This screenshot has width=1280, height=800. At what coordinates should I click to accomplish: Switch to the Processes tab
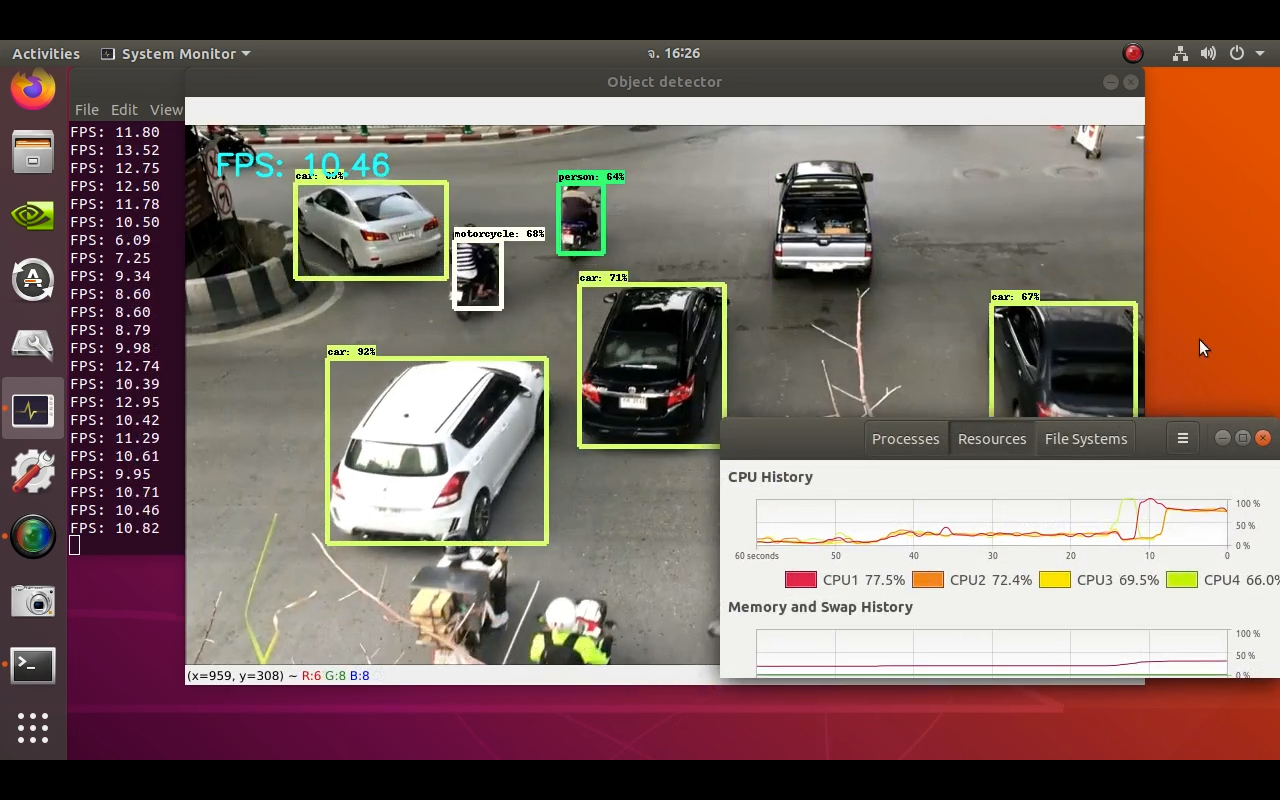click(x=905, y=438)
